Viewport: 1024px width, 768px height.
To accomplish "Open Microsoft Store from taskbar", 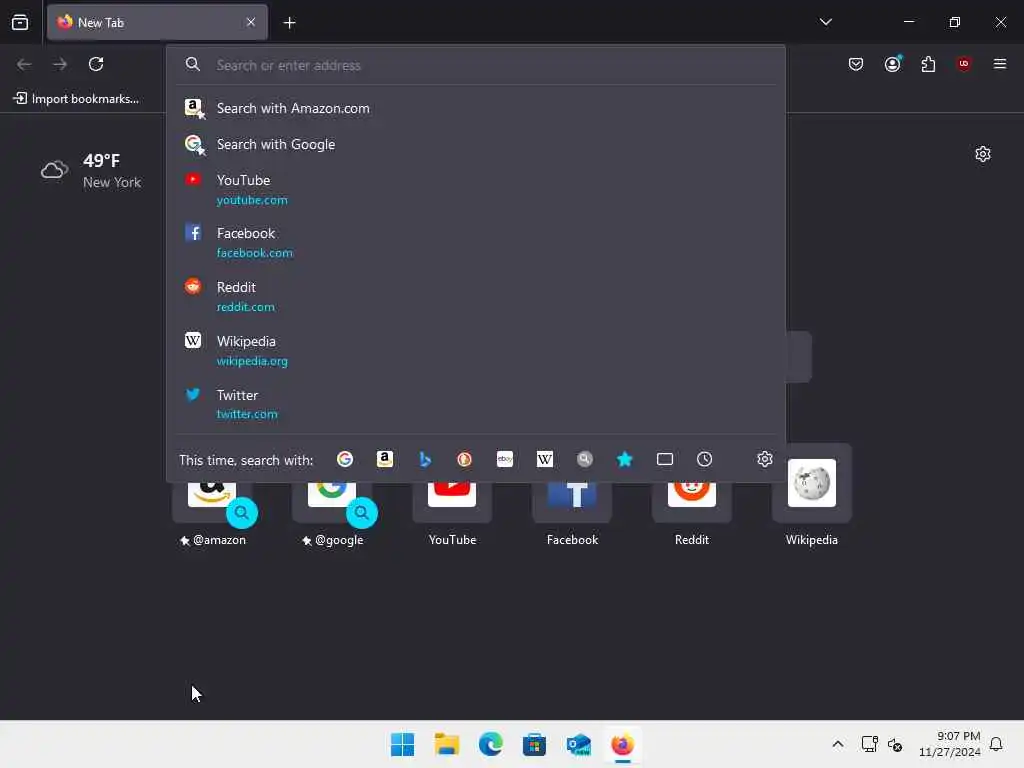I will (x=534, y=744).
